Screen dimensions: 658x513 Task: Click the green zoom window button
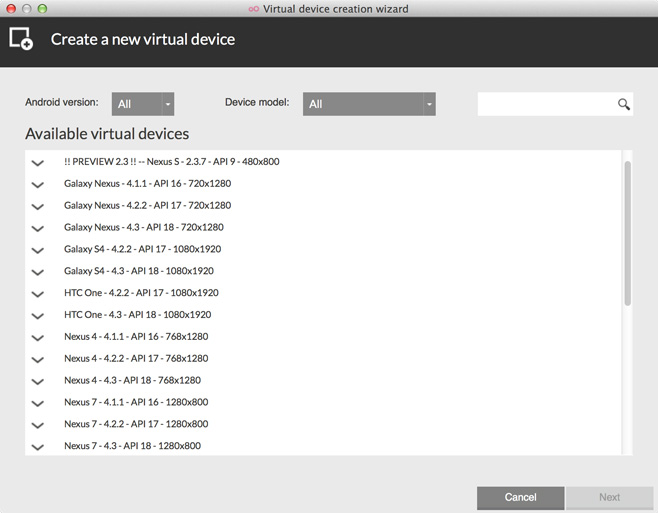42,8
